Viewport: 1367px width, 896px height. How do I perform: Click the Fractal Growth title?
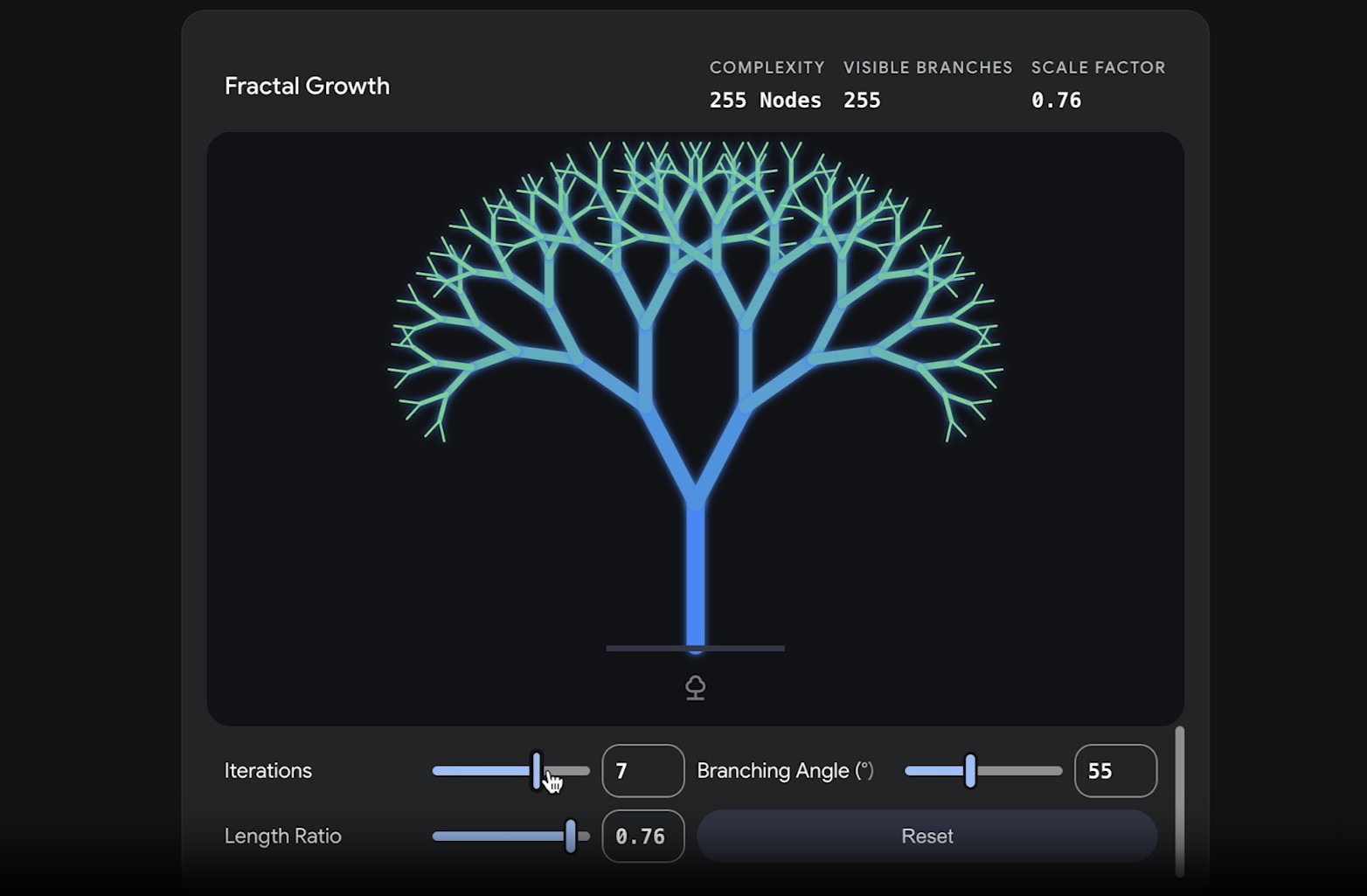click(307, 86)
